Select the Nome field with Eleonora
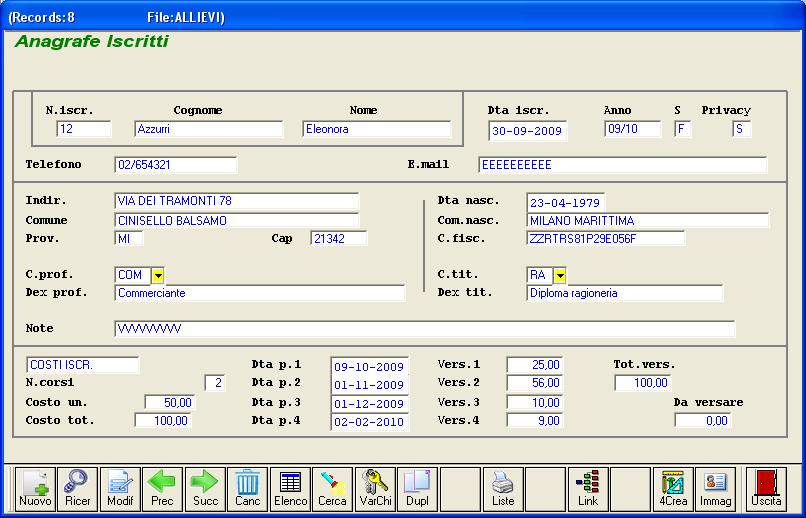Viewport: 806px width, 518px height. coord(377,129)
